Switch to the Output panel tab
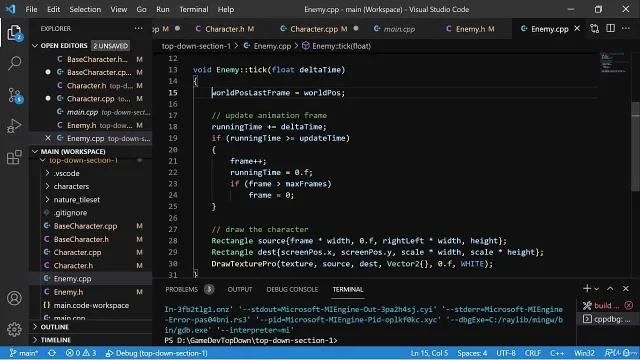Viewport: 640px width, 360px height. click(x=240, y=289)
